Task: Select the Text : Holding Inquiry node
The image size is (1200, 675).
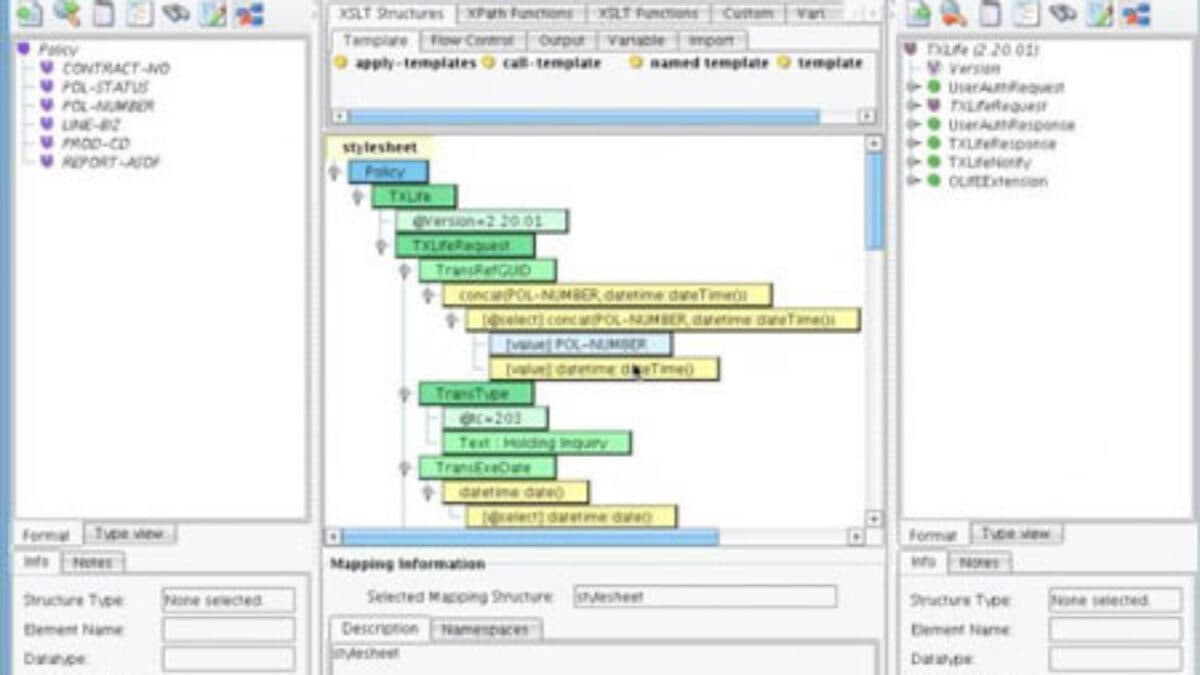Action: [x=537, y=443]
